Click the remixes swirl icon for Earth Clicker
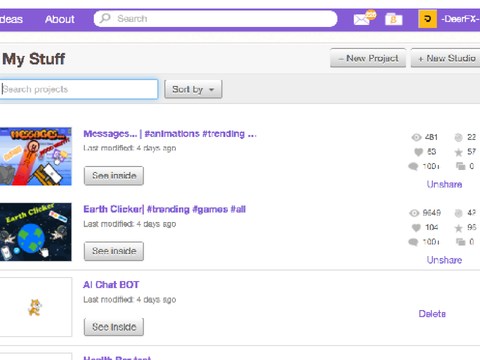 459,213
